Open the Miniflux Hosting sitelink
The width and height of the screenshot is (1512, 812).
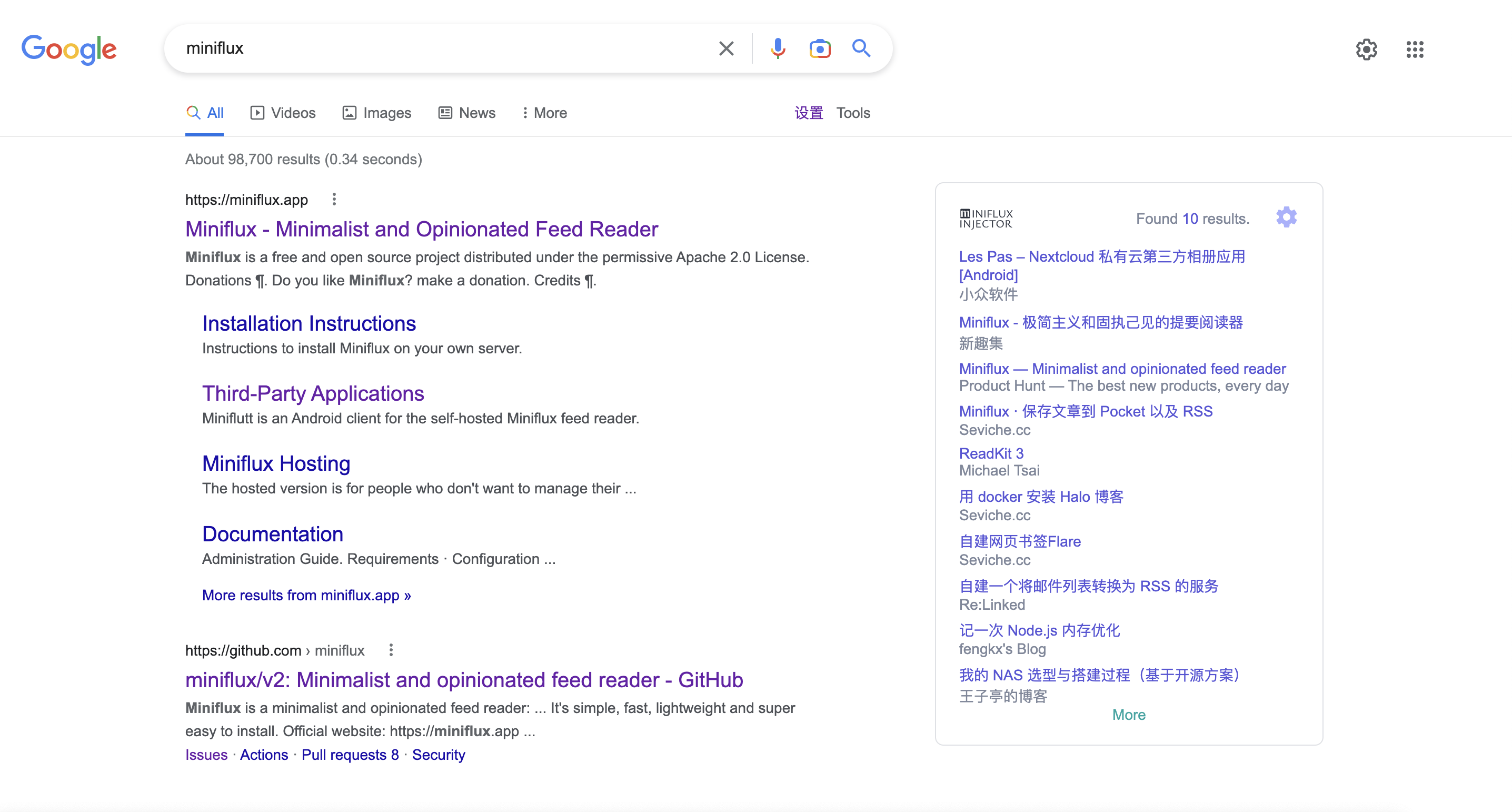pos(276,463)
